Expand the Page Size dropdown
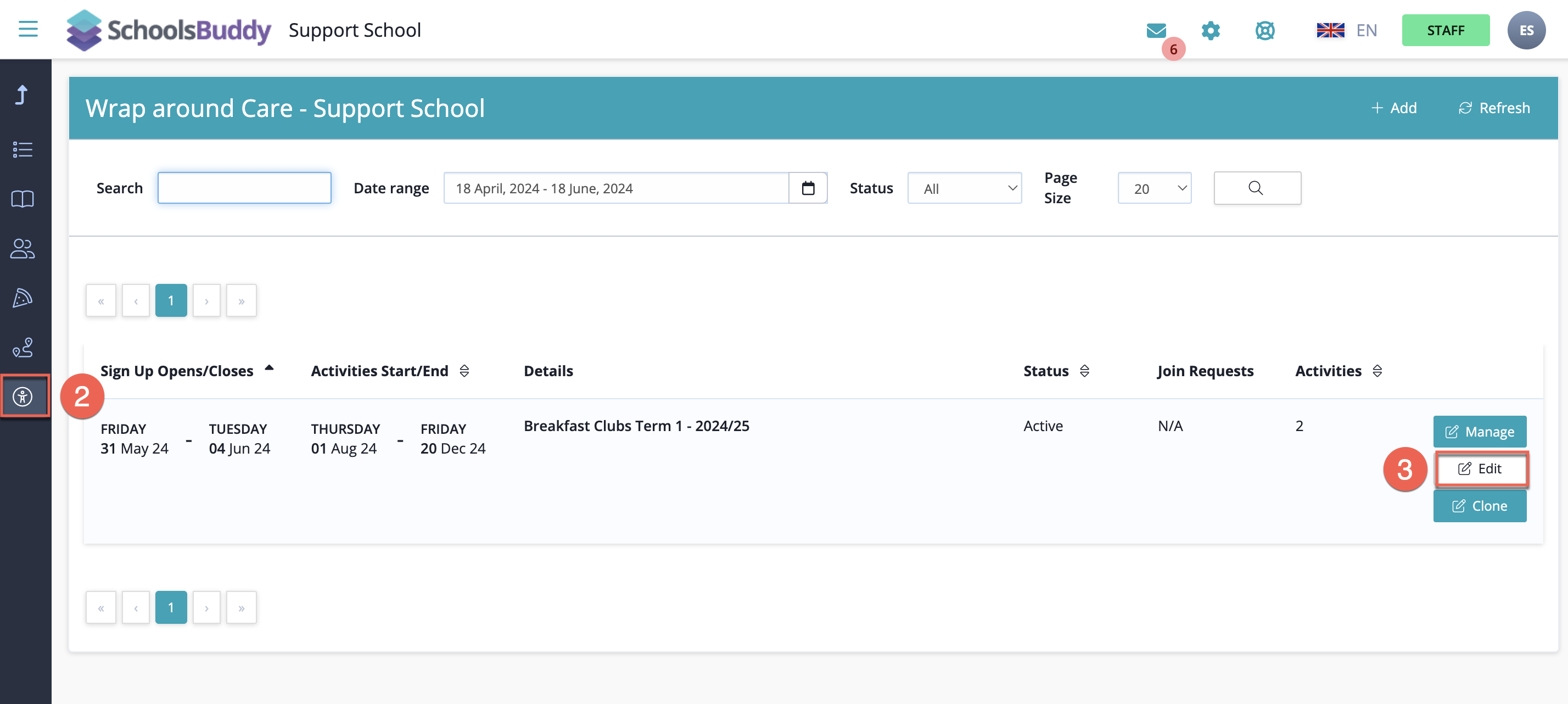Image resolution: width=1568 pixels, height=704 pixels. click(x=1153, y=188)
